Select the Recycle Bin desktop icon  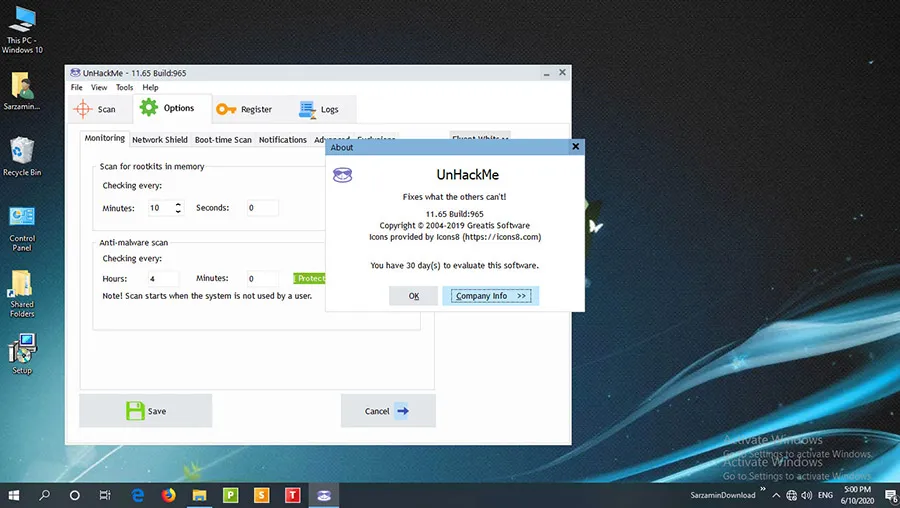coord(22,156)
